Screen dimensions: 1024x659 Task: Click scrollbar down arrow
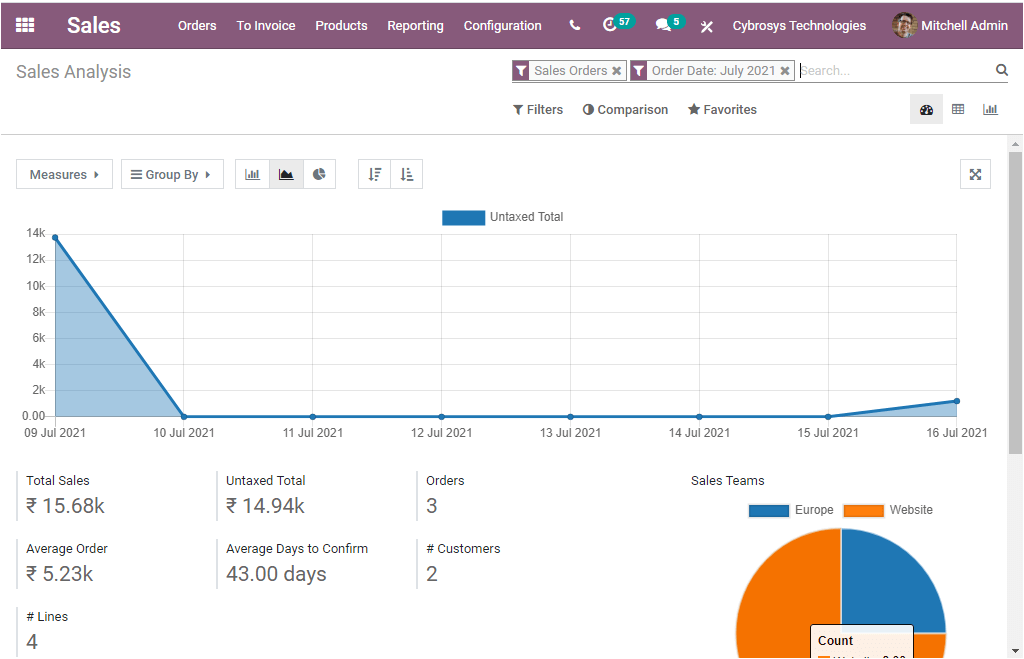coord(1015,651)
